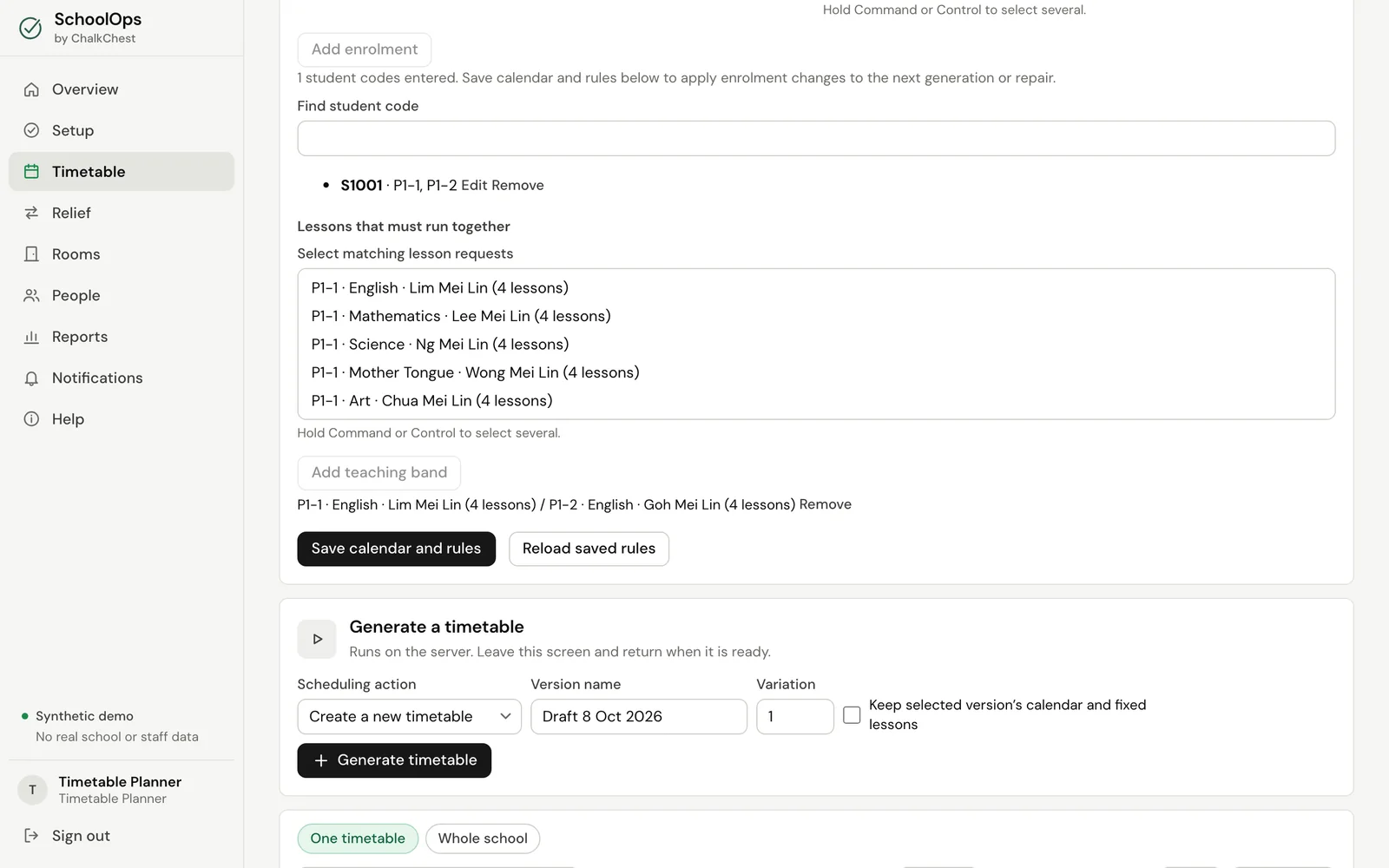This screenshot has width=1389, height=868.
Task: Expand the Scheduling action dropdown
Action: click(409, 717)
